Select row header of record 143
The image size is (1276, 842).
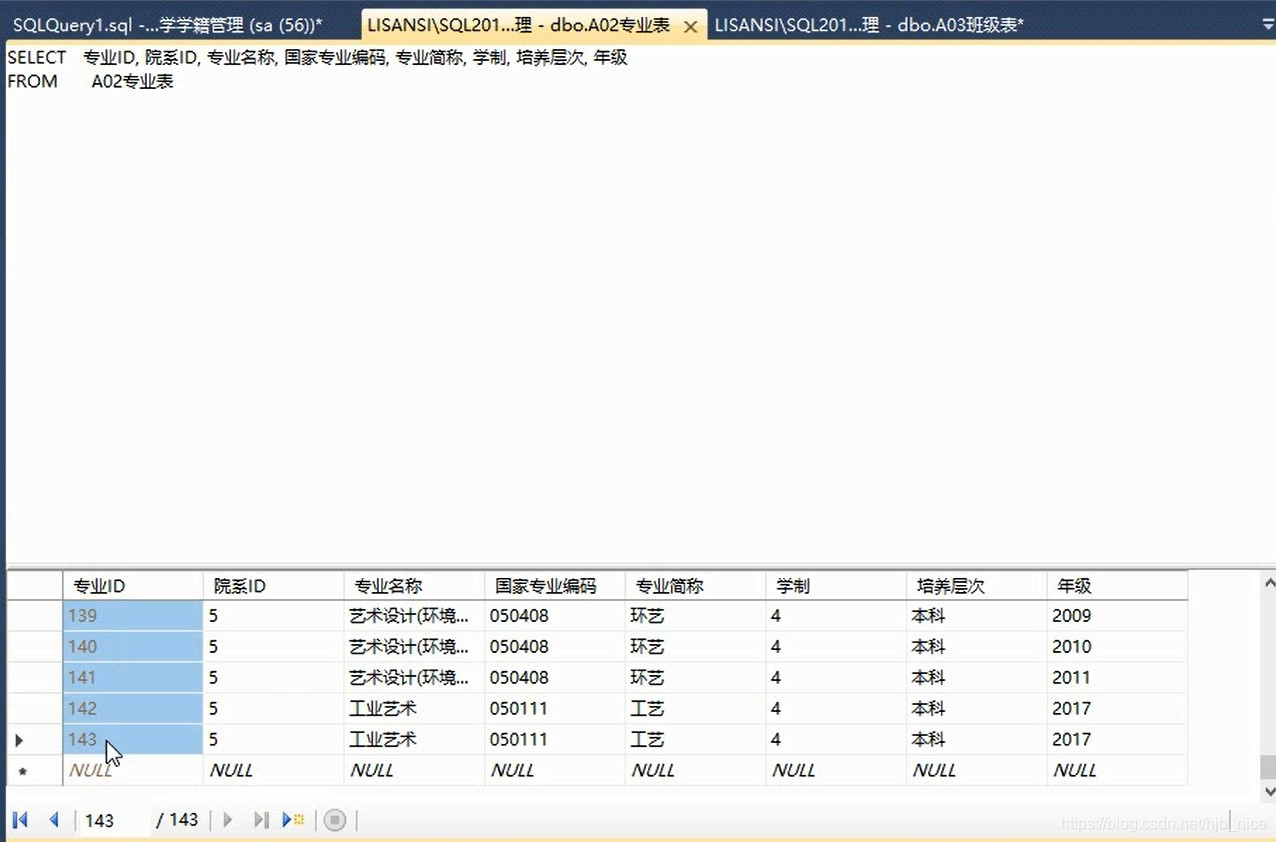(35, 740)
